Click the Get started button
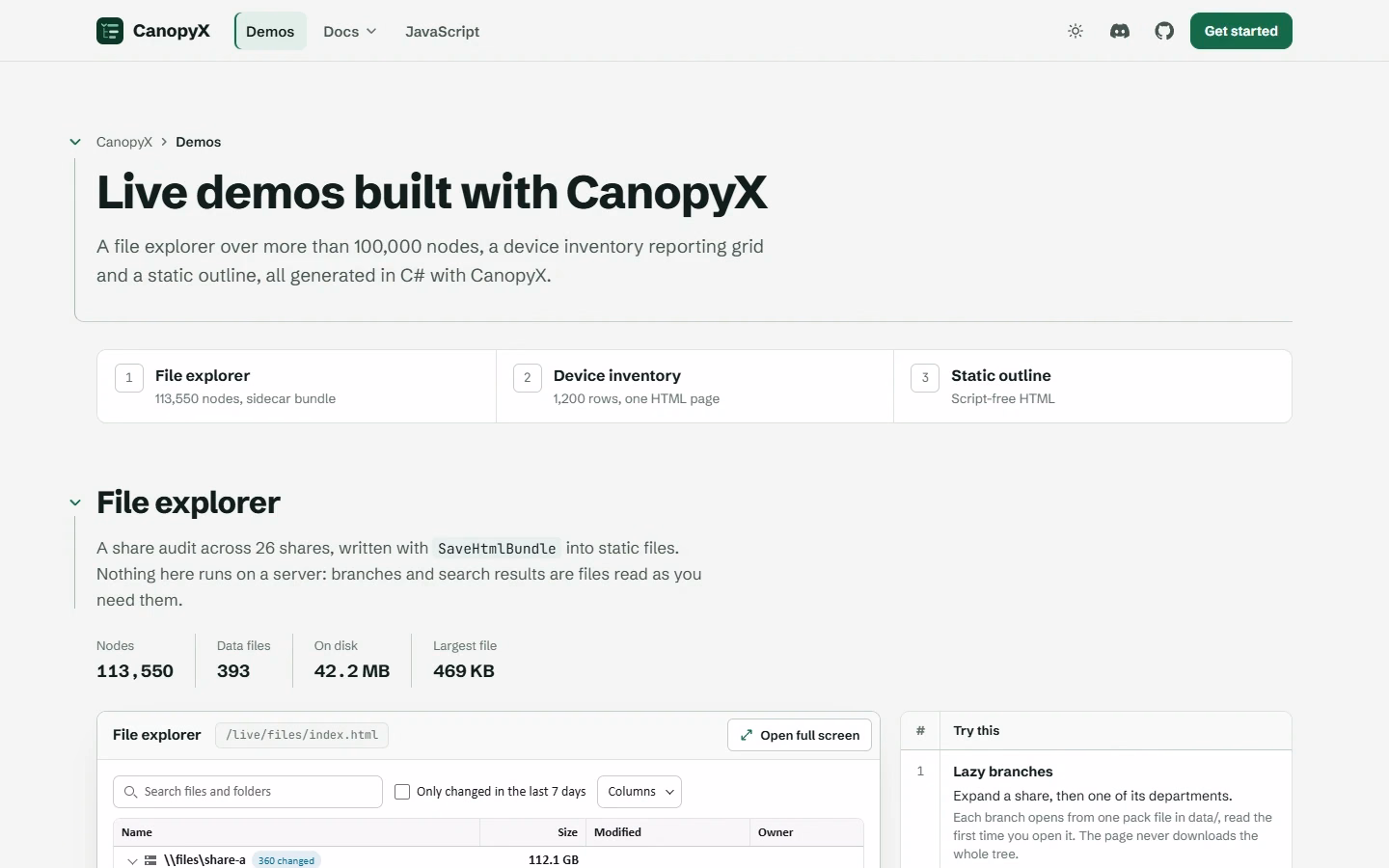1389x868 pixels. click(x=1240, y=31)
